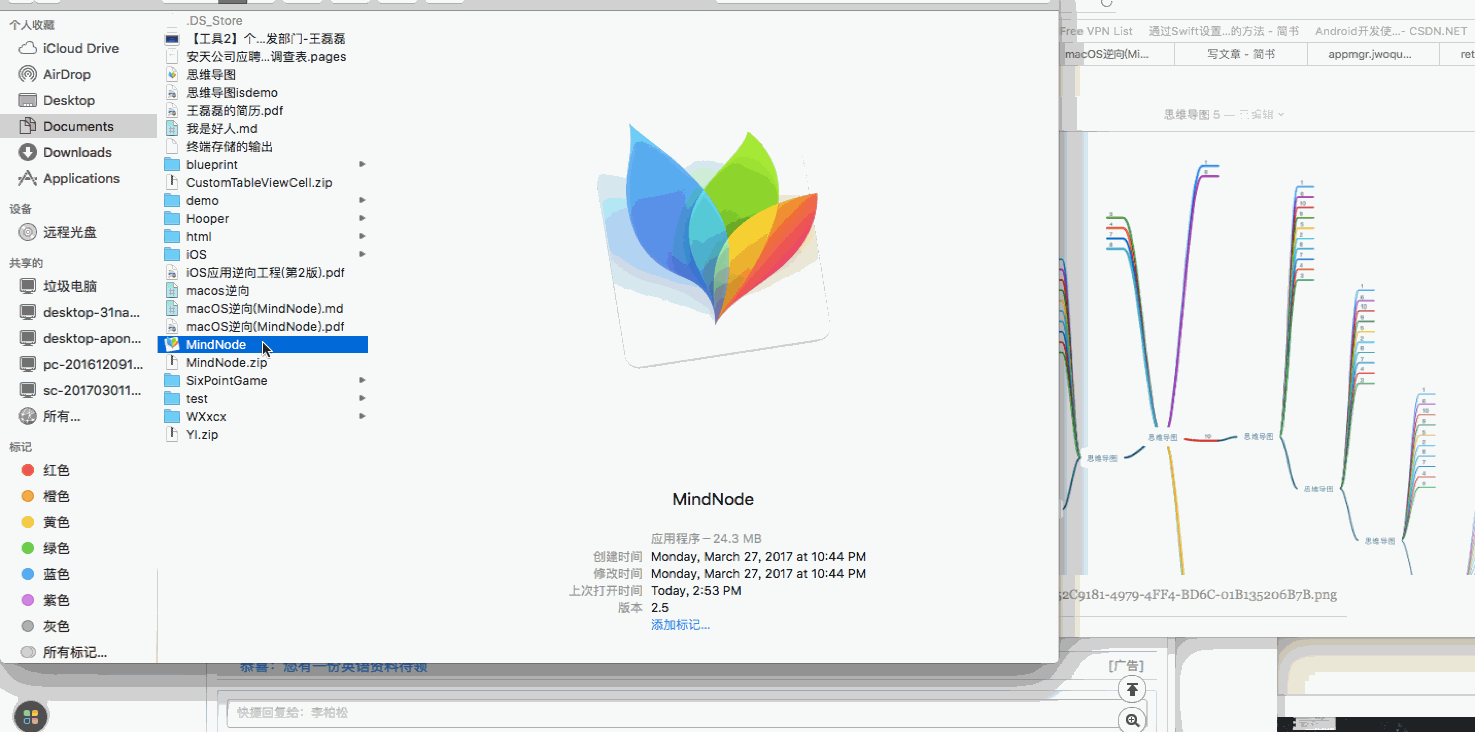The width and height of the screenshot is (1475, 732).
Task: Open shared computer pc-201612091...
Action: [92, 364]
